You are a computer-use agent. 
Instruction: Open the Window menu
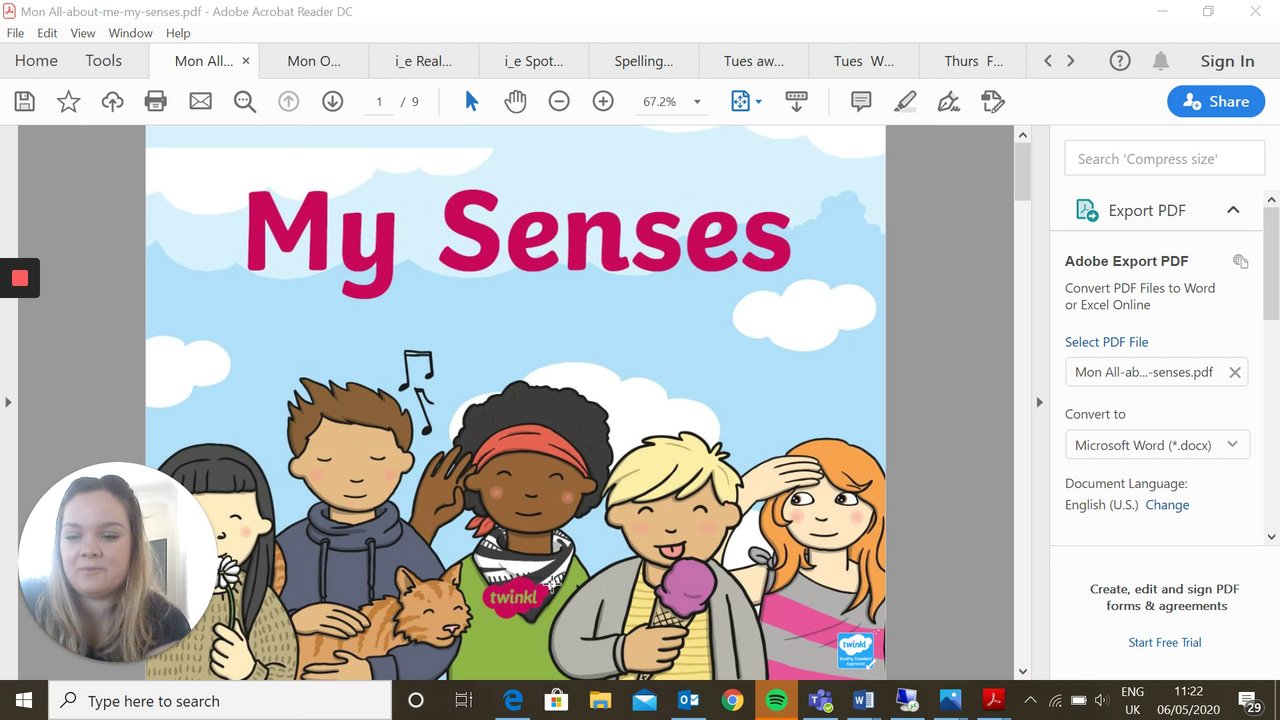[x=130, y=33]
